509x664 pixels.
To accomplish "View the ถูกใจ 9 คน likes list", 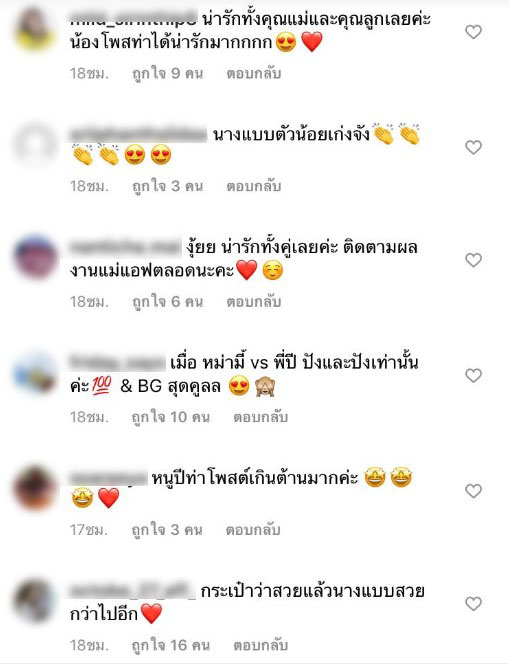I will coord(168,74).
